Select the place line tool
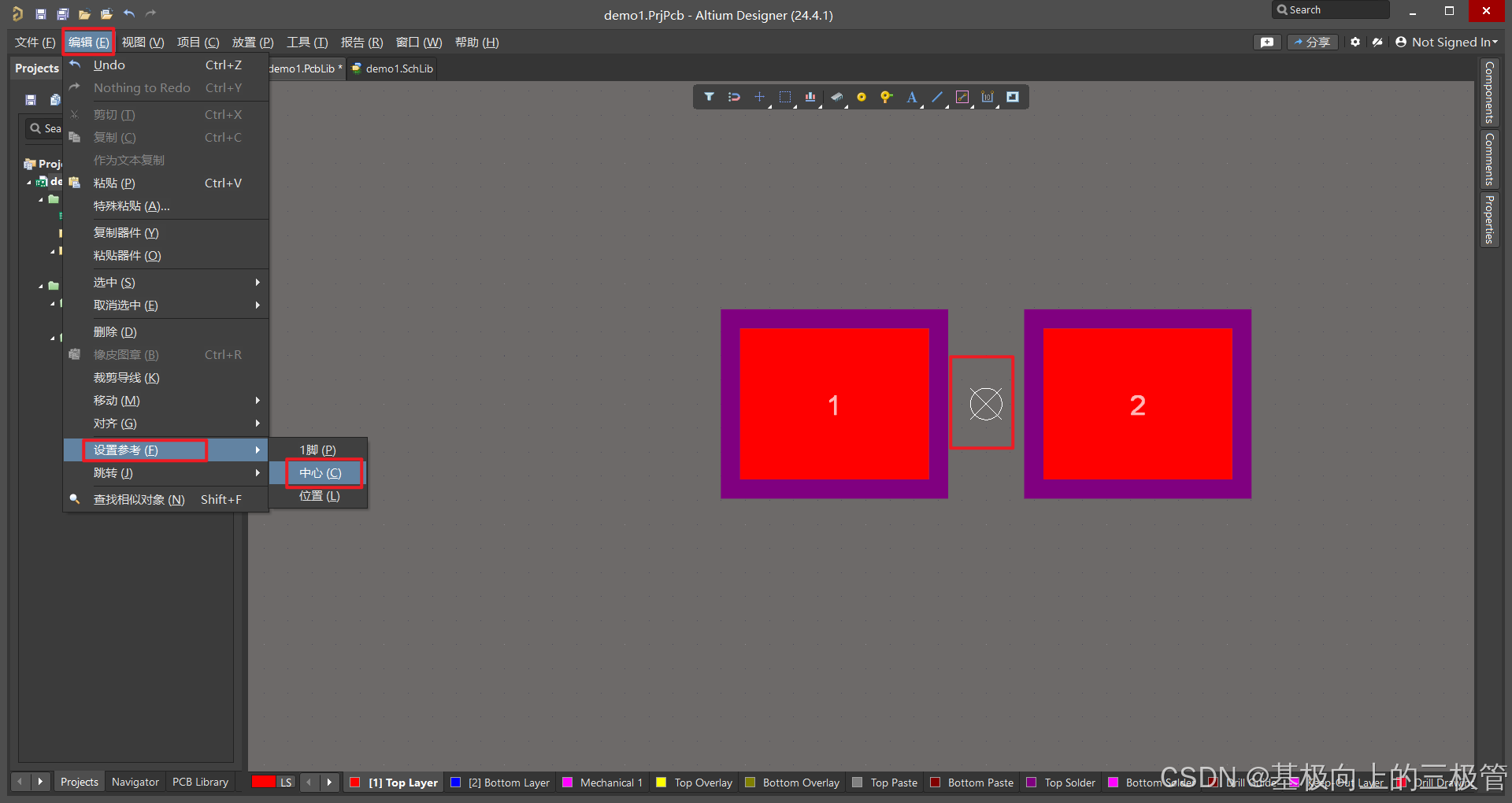The image size is (1512, 803). (x=937, y=97)
